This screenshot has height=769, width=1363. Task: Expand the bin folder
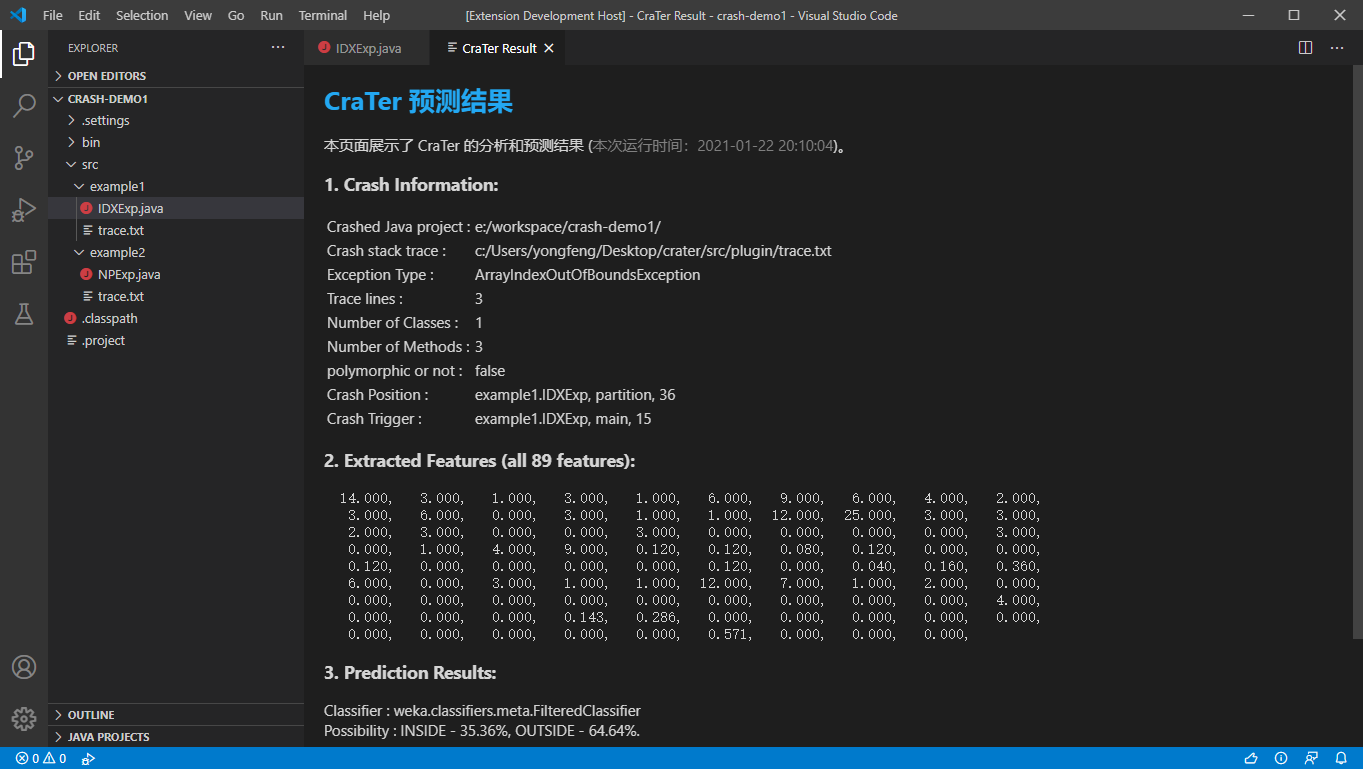coord(176,143)
